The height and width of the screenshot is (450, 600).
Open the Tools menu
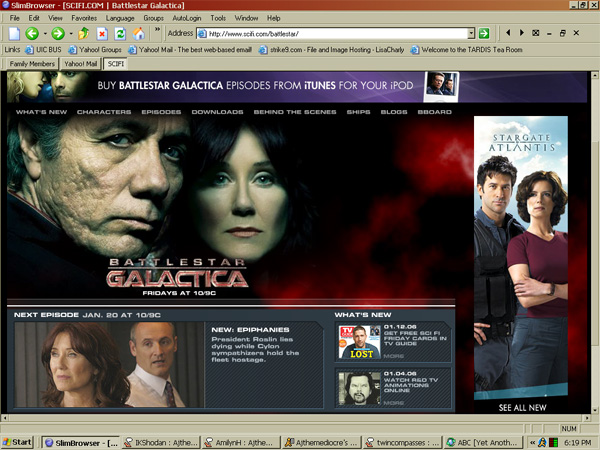[218, 18]
